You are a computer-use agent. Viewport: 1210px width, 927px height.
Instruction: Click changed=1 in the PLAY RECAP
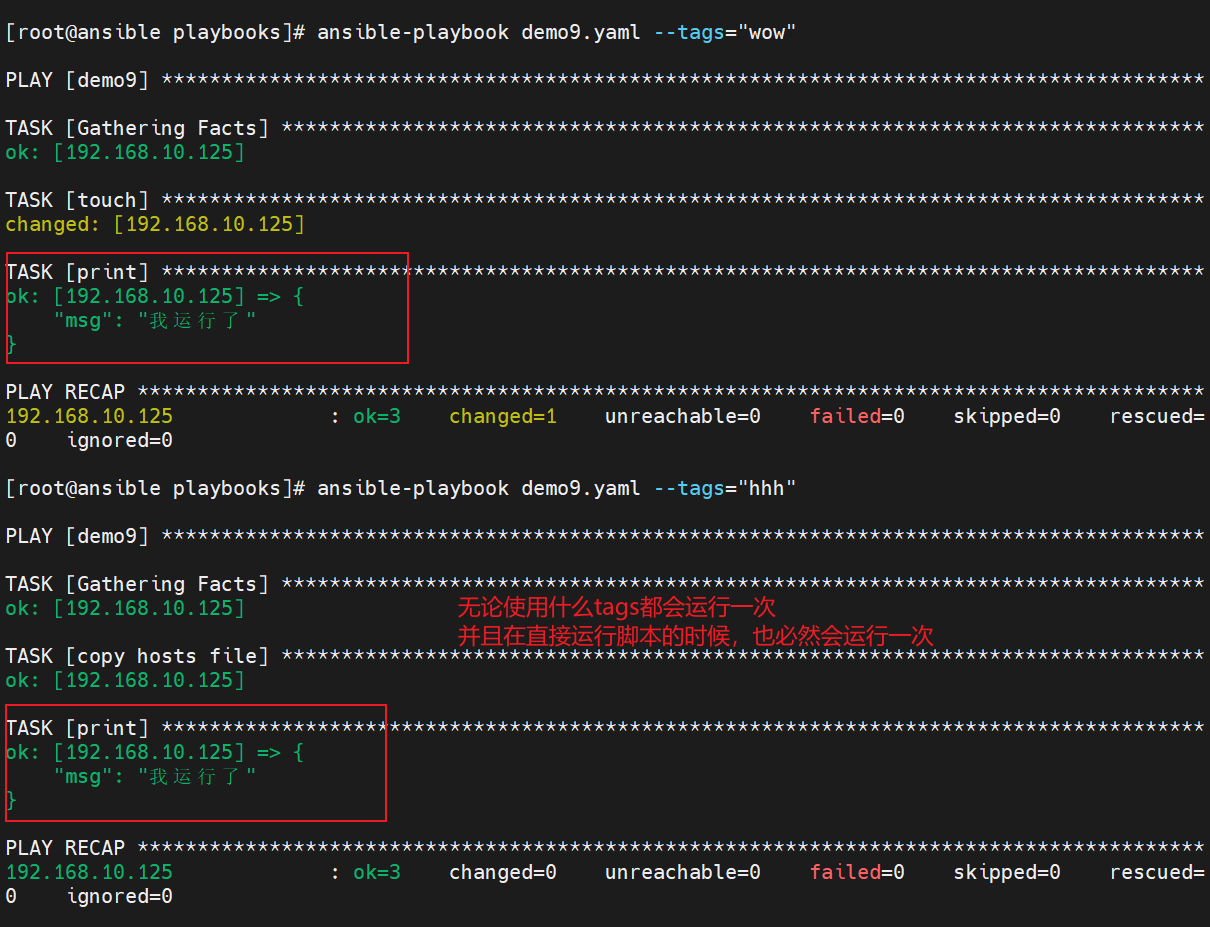click(503, 416)
